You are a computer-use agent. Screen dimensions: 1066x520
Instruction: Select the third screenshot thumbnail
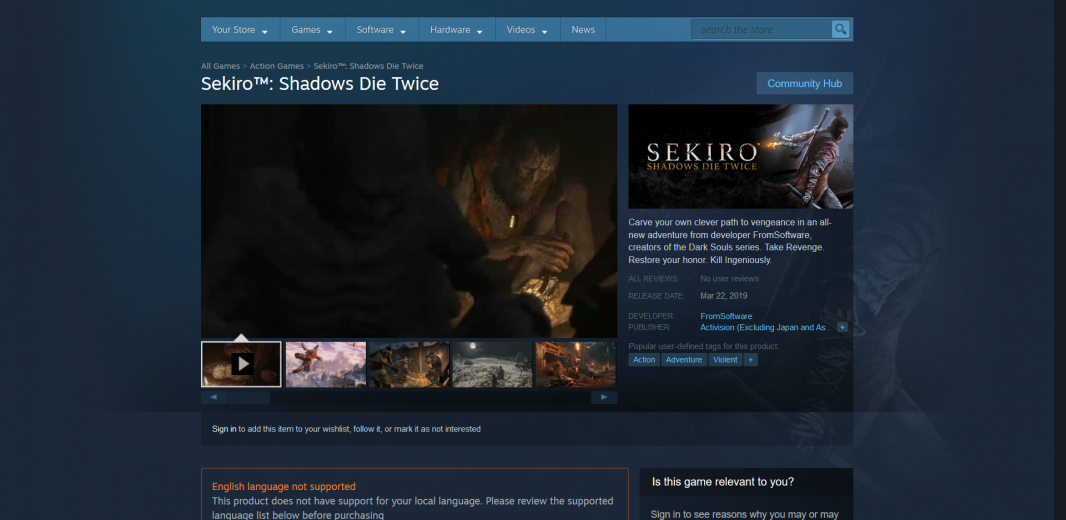pos(409,364)
